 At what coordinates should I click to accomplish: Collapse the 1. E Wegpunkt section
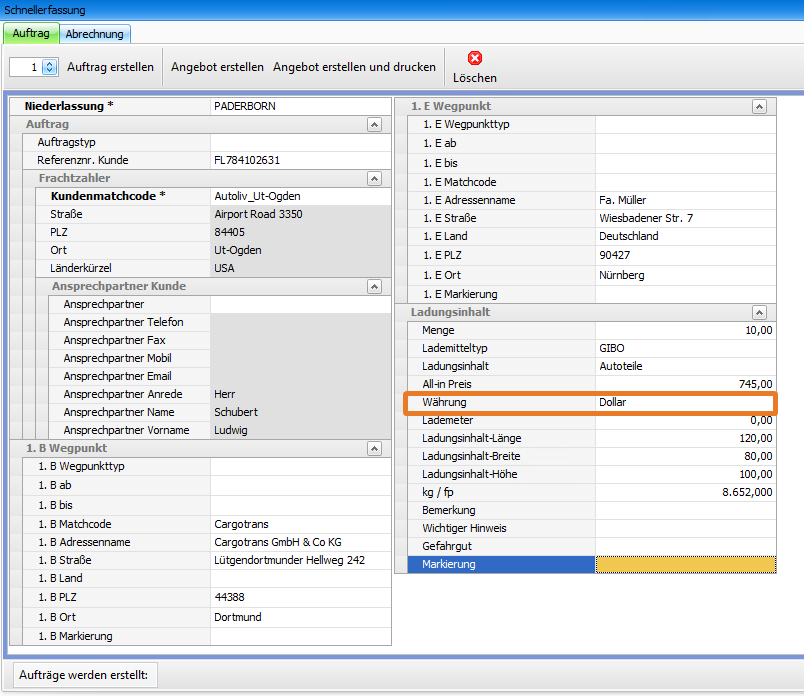759,106
